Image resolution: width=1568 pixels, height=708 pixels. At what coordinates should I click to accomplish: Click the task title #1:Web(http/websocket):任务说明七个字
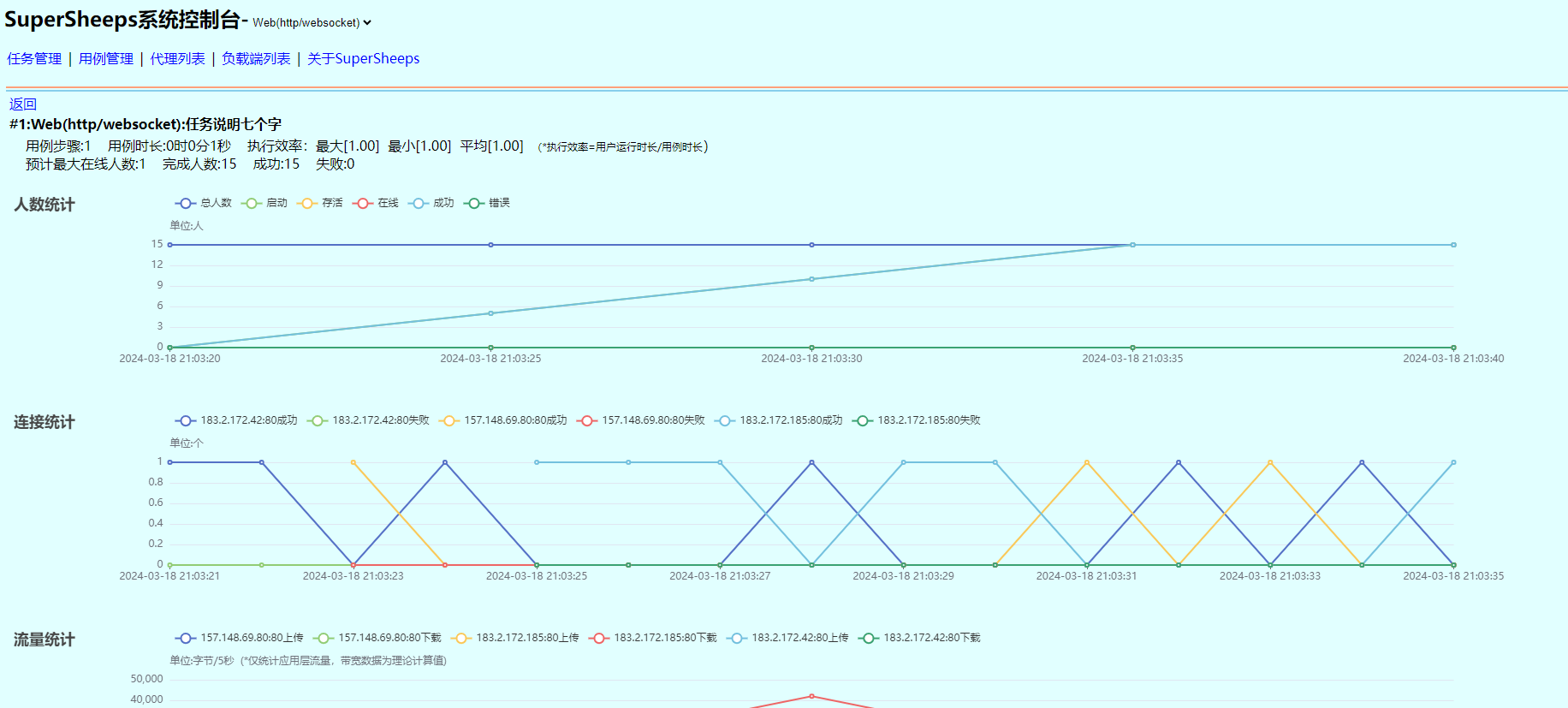pos(146,125)
